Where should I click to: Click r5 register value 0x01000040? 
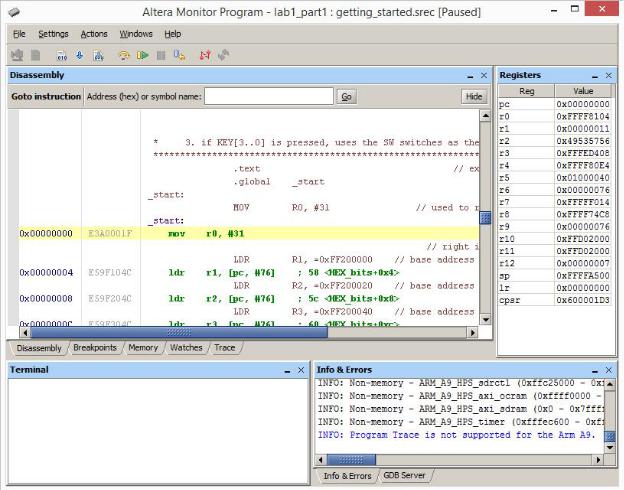583,178
